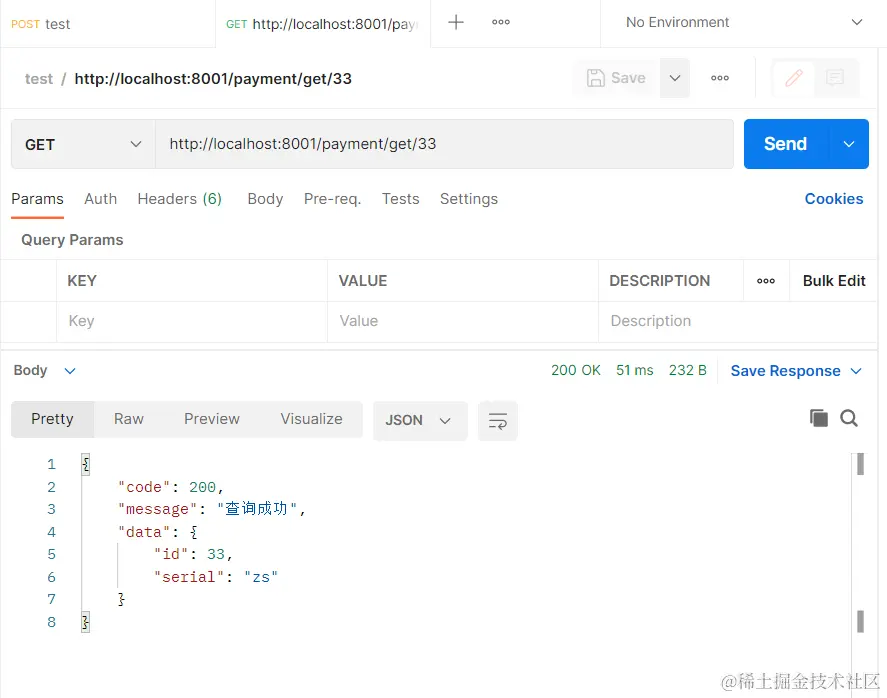The width and height of the screenshot is (887, 698).
Task: Select the Visualize response view
Action: pos(312,419)
